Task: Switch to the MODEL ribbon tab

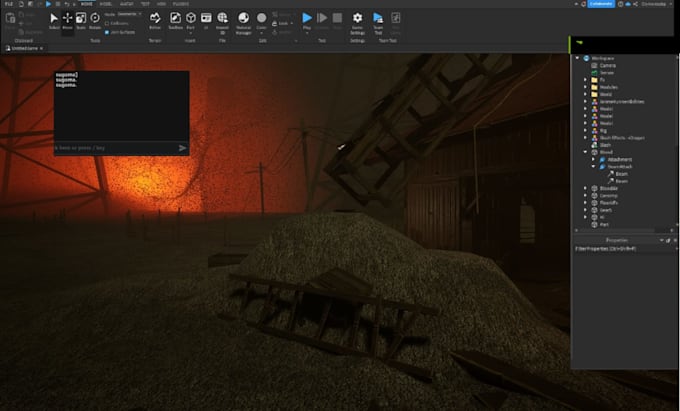Action: point(105,4)
